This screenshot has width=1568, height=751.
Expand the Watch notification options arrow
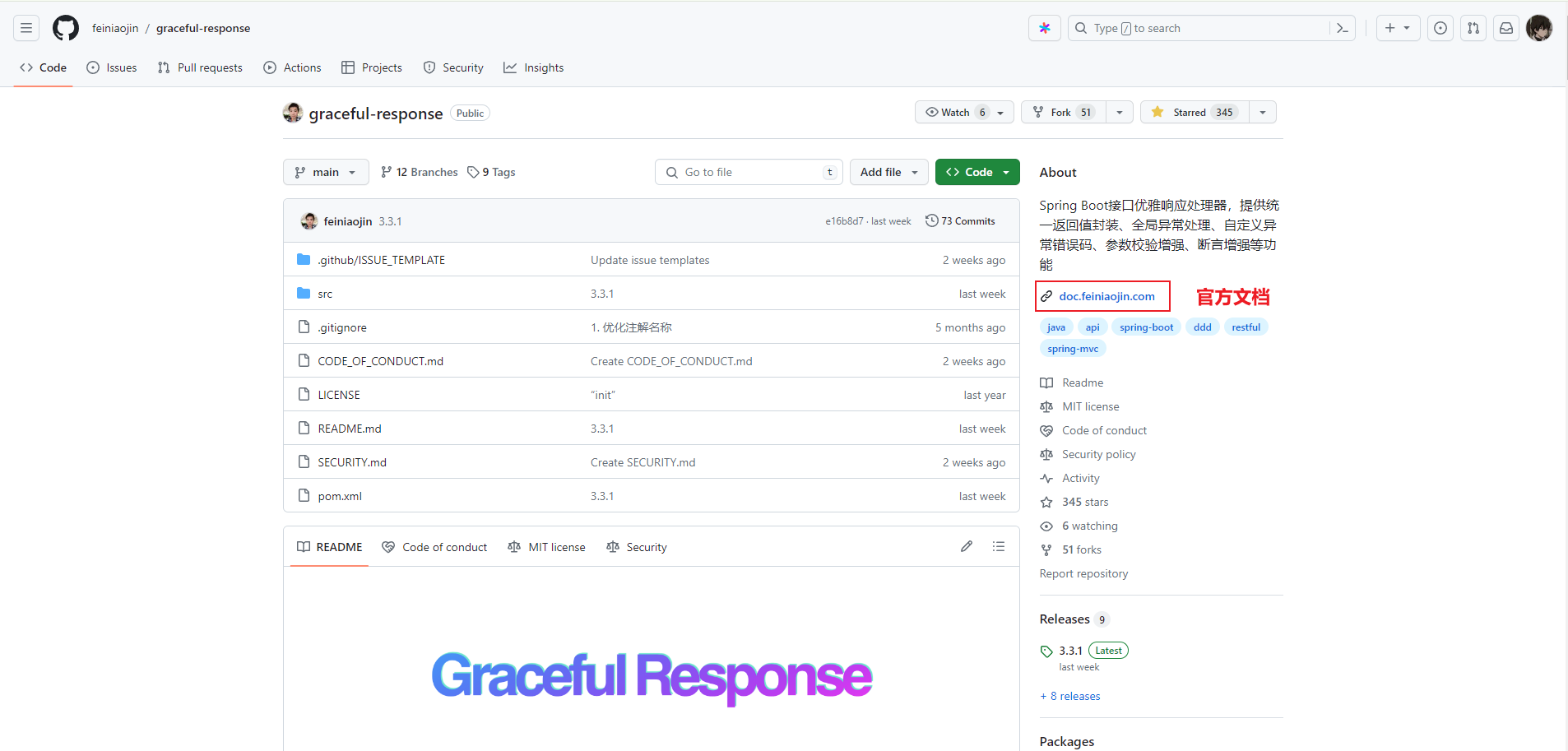(x=1001, y=112)
